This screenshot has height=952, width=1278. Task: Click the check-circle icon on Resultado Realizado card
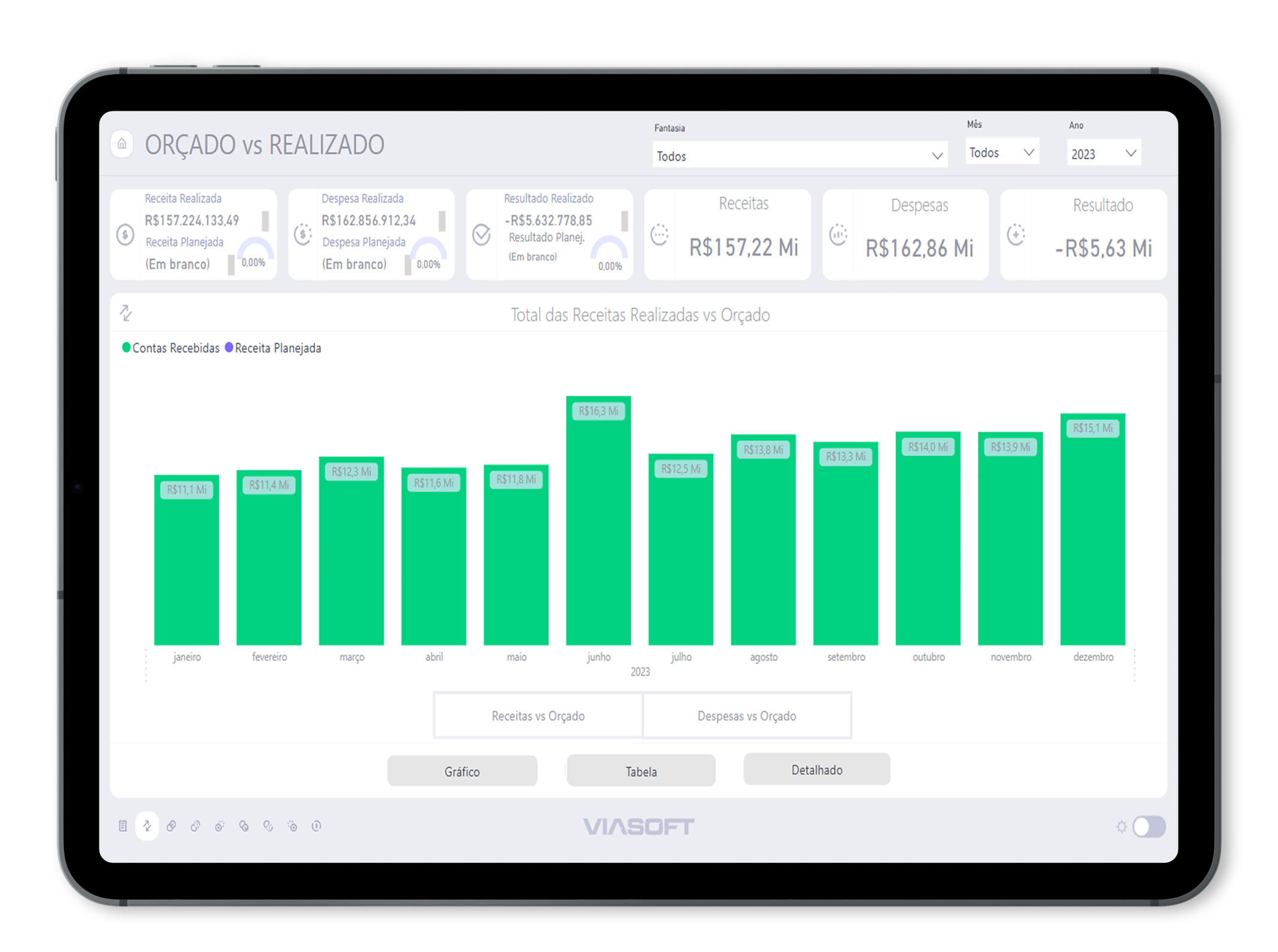click(x=481, y=235)
